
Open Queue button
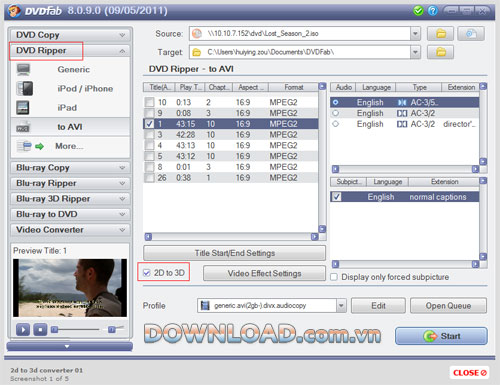448,306
